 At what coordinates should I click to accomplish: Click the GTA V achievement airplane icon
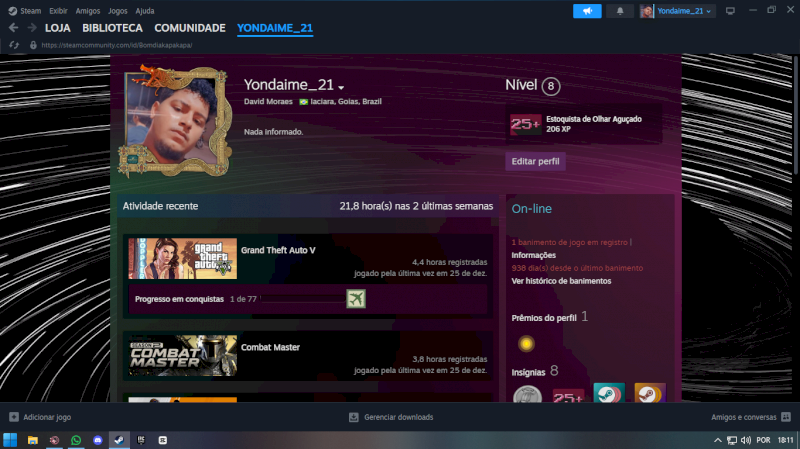[x=356, y=298]
